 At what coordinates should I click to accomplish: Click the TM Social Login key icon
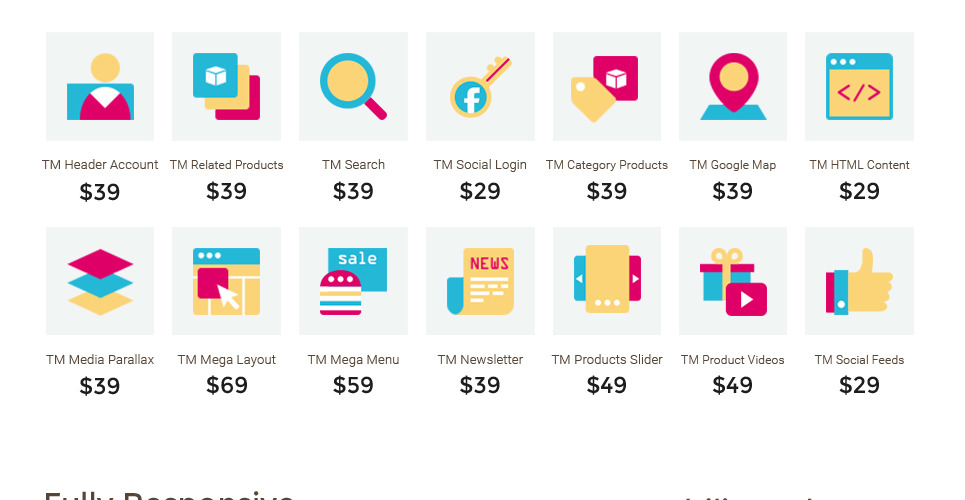click(x=480, y=86)
